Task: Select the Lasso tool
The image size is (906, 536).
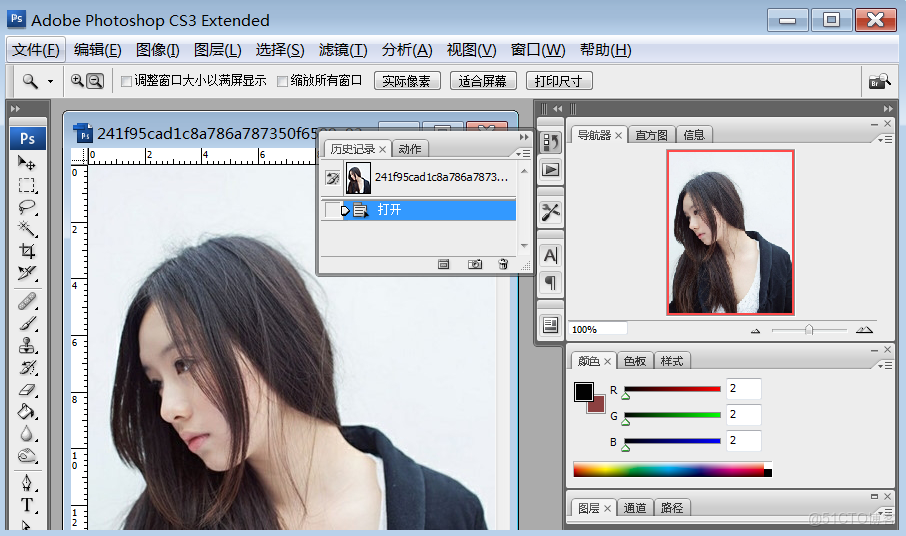Action: (x=27, y=207)
